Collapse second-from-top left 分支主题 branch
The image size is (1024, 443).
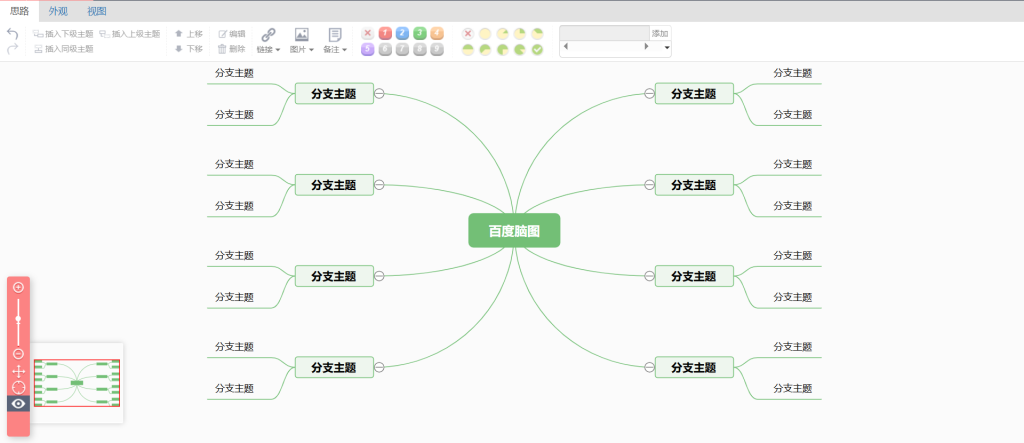point(379,185)
